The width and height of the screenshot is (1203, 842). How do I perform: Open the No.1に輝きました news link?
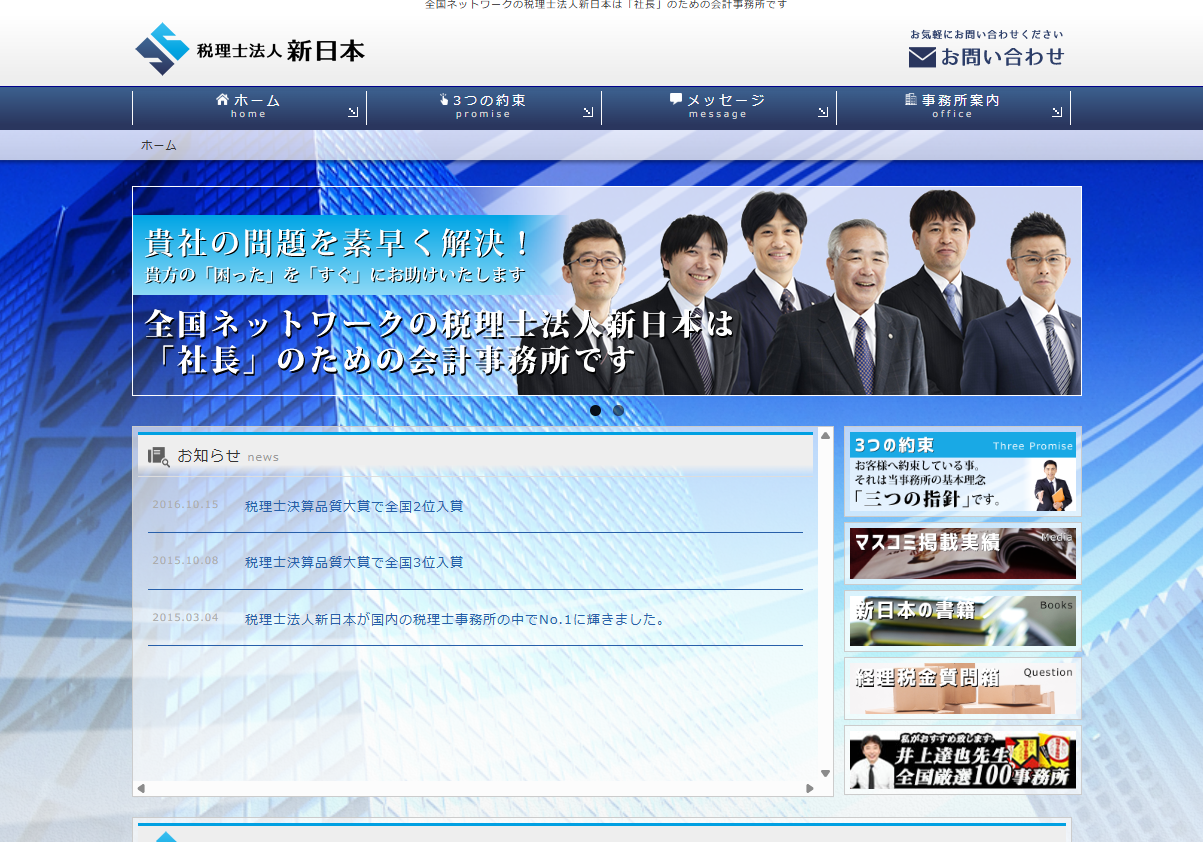coord(455,619)
